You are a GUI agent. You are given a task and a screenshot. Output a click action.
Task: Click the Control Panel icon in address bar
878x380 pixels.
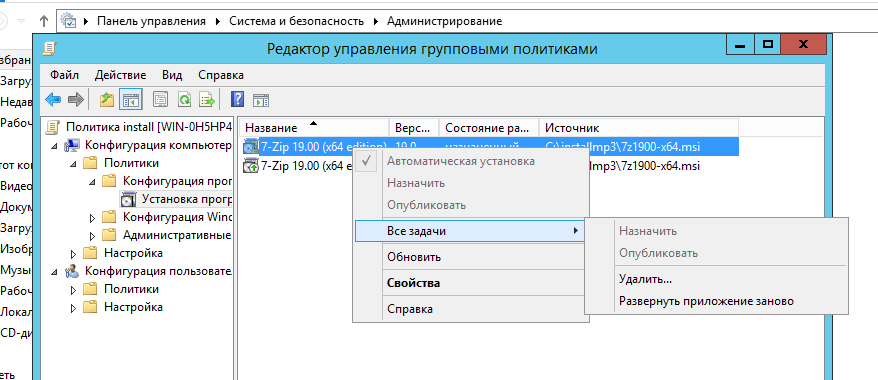(x=68, y=21)
